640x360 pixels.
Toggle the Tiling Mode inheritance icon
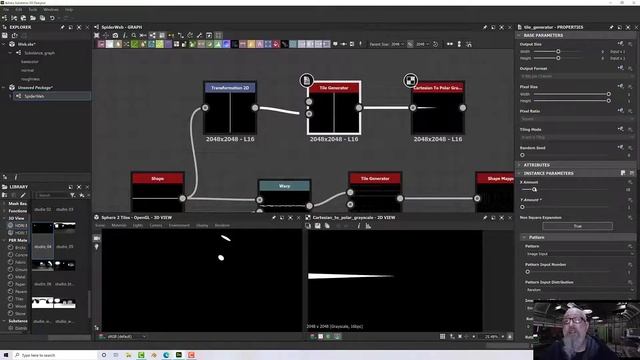[620, 129]
